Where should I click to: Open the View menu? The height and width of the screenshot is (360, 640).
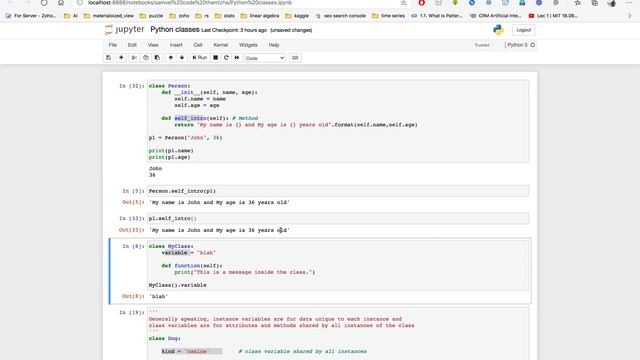click(x=153, y=45)
